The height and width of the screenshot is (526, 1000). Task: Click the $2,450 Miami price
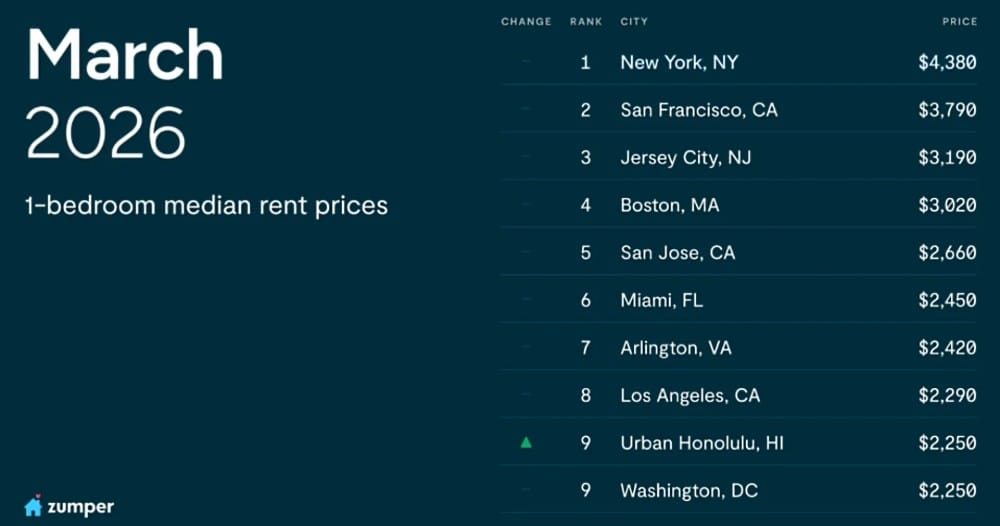coord(946,300)
